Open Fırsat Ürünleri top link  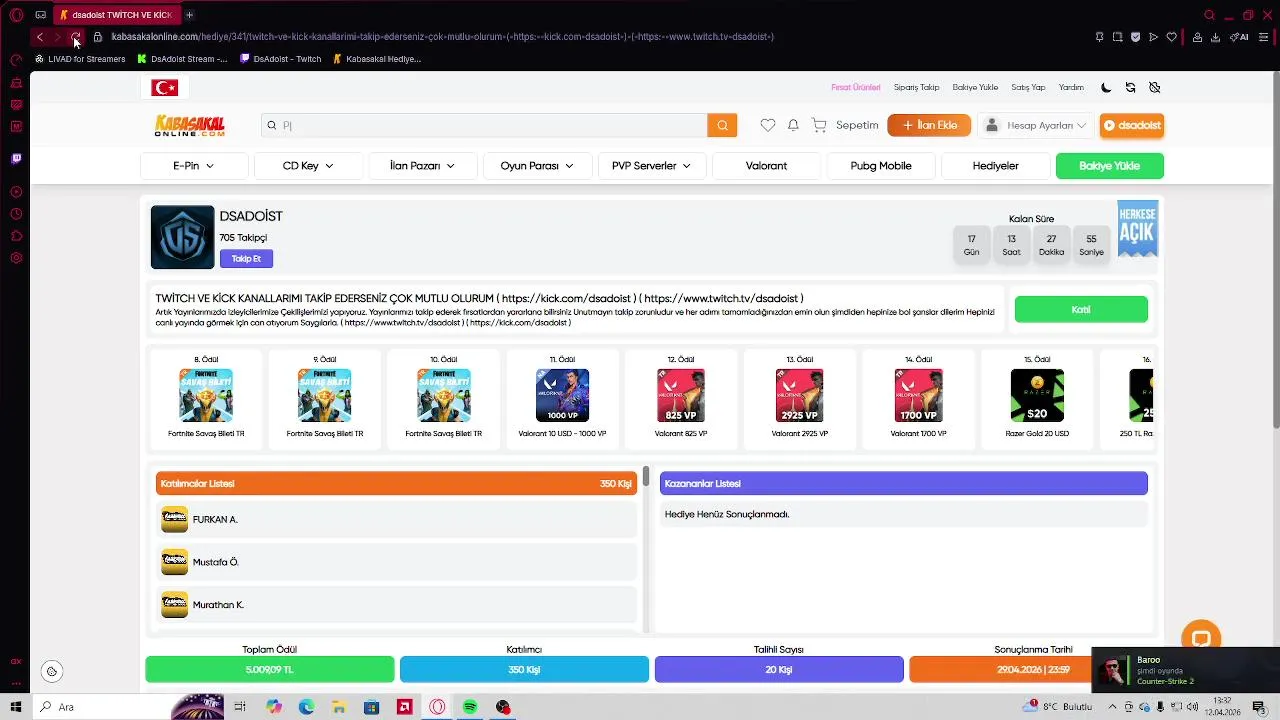[856, 88]
